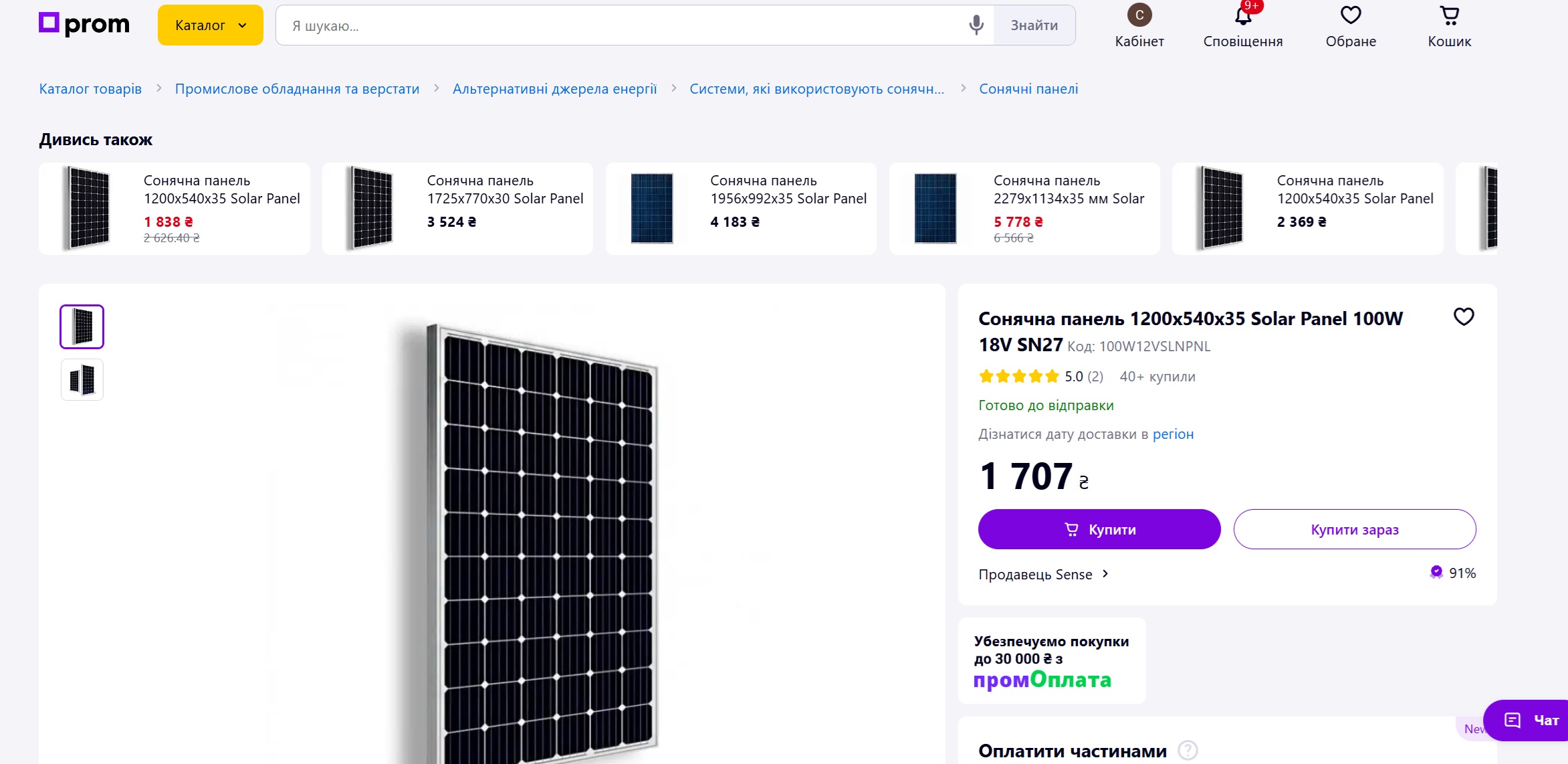Screen dimensions: 1568x764
Task: Click the Купити зараз button
Action: pyautogui.click(x=1354, y=529)
